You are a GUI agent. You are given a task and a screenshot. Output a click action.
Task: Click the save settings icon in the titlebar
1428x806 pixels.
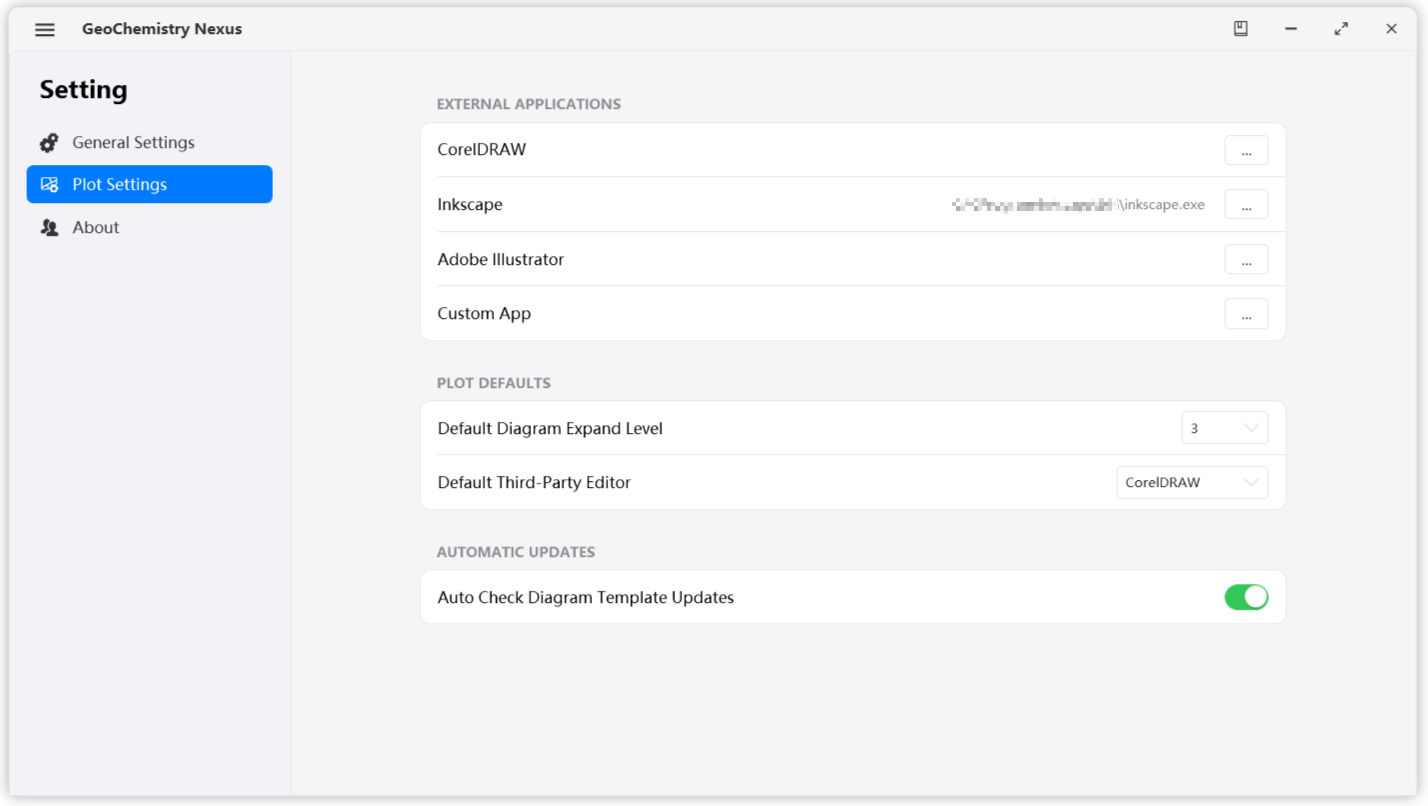pos(1240,29)
